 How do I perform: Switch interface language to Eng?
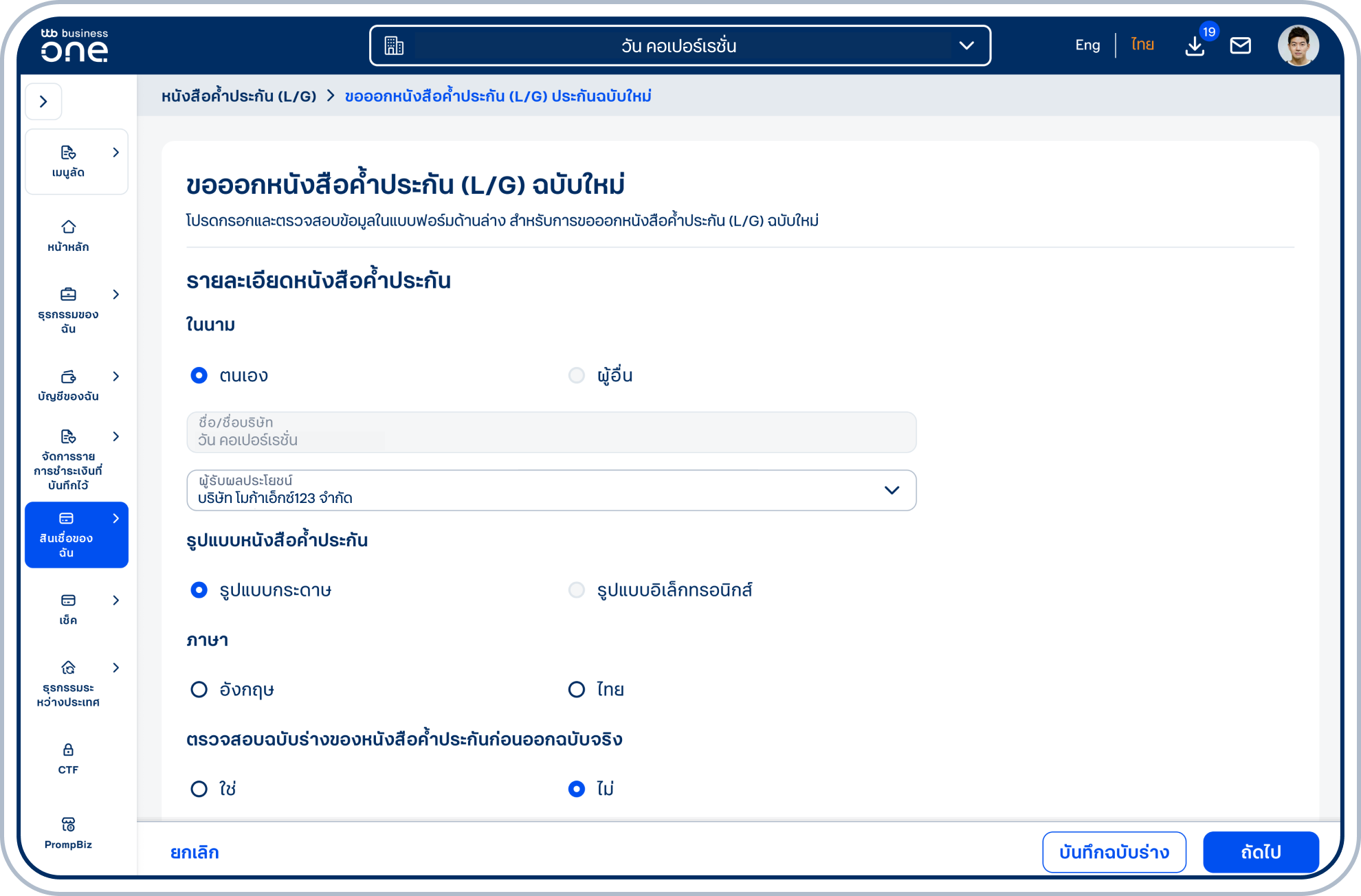pos(1087,44)
